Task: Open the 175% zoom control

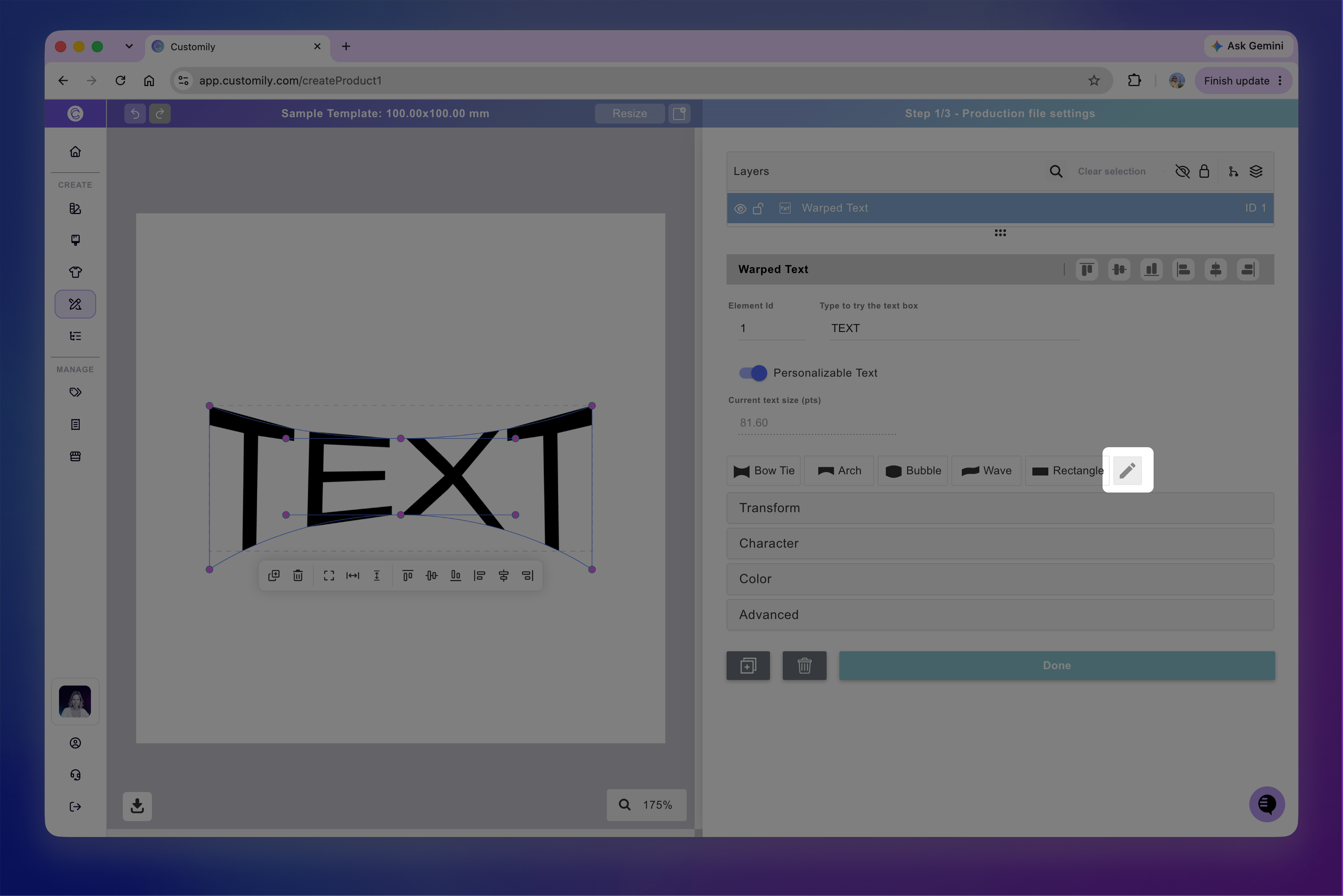Action: (647, 805)
